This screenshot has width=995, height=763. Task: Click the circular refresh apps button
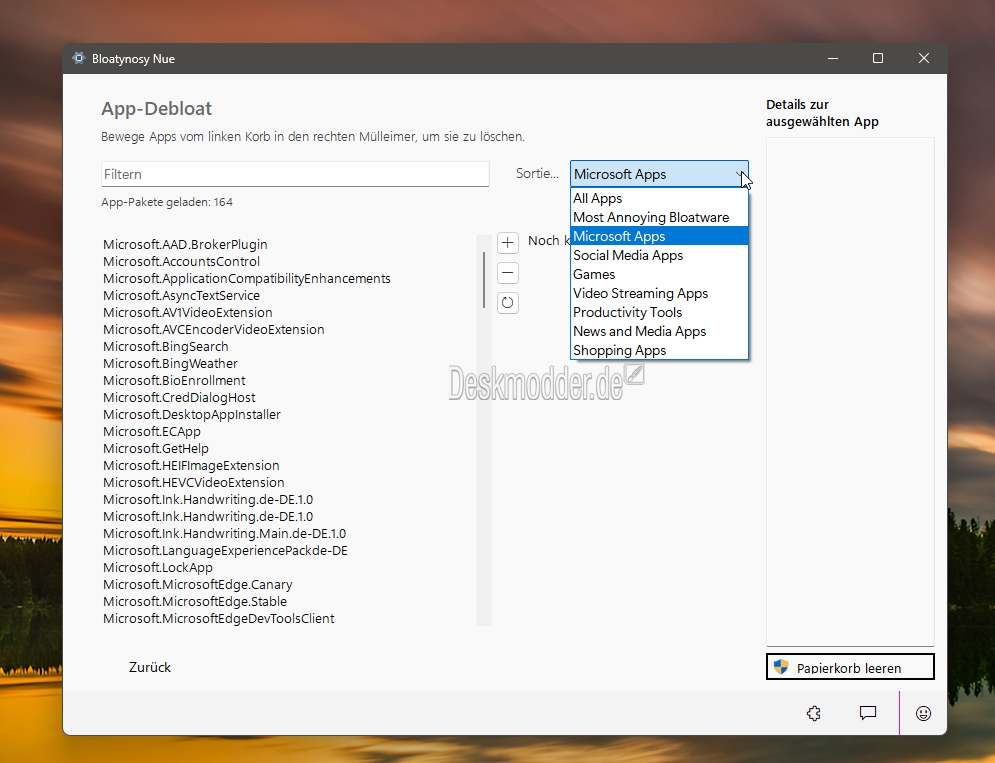(508, 303)
